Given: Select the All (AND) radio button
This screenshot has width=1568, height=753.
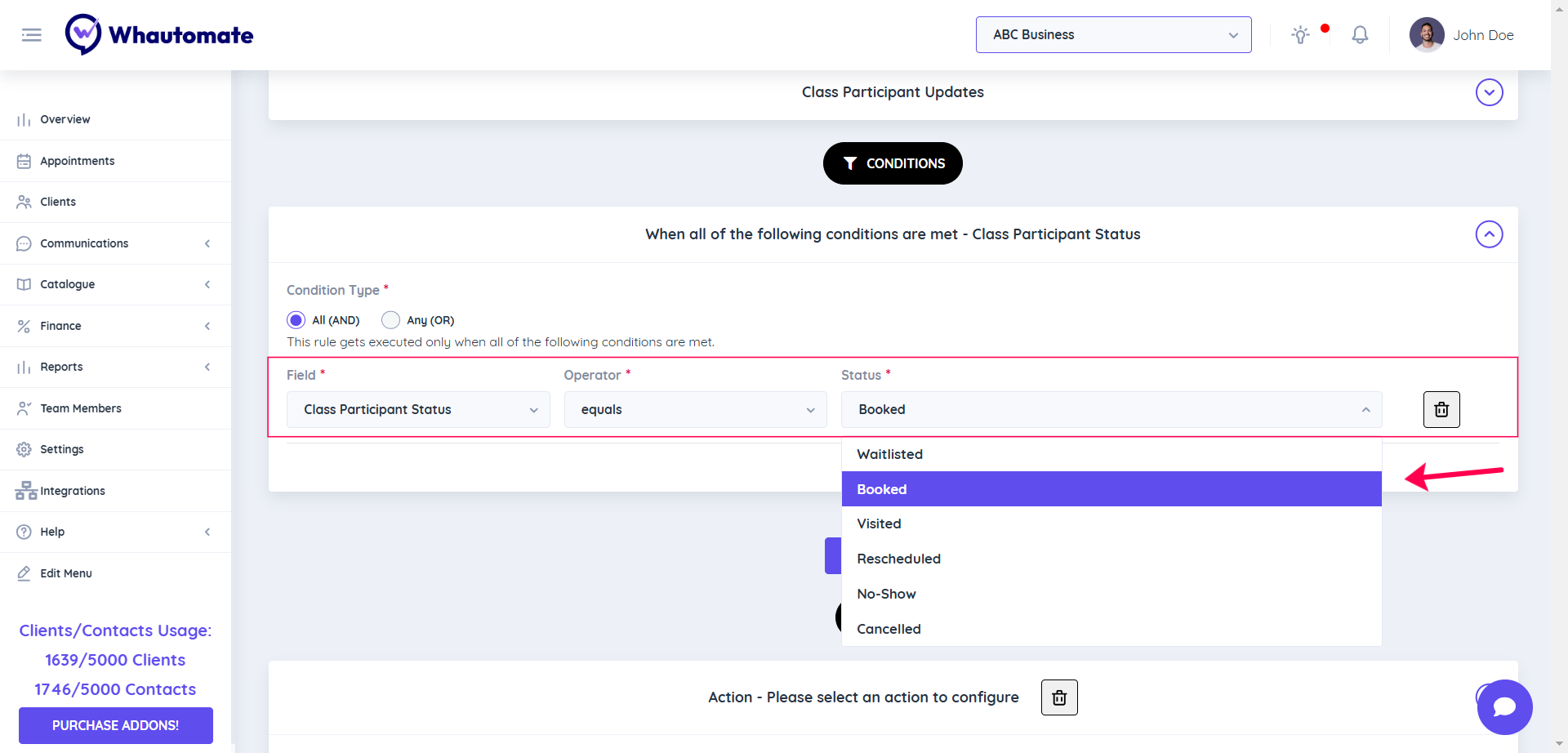Looking at the screenshot, I should pyautogui.click(x=296, y=320).
